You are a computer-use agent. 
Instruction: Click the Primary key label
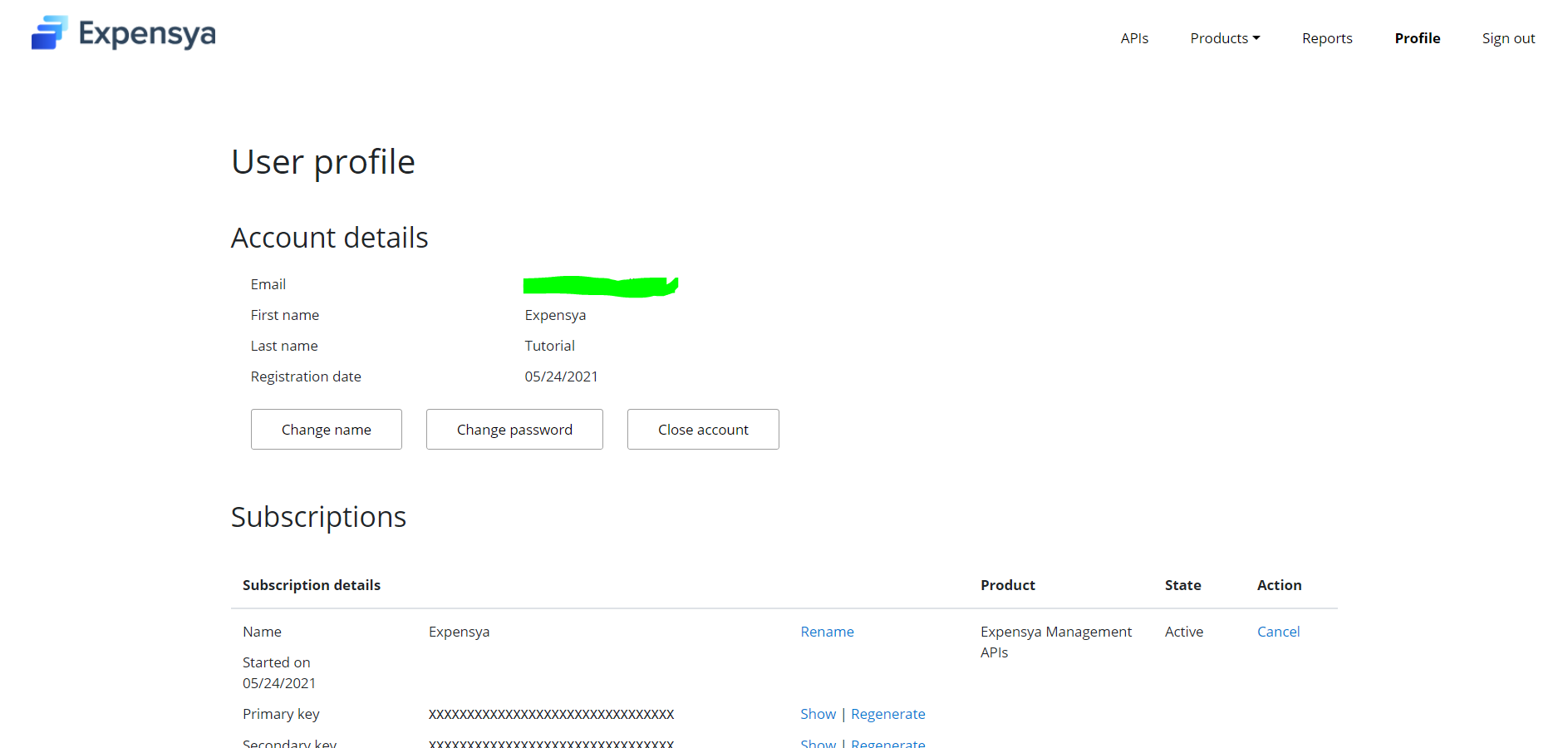(281, 714)
